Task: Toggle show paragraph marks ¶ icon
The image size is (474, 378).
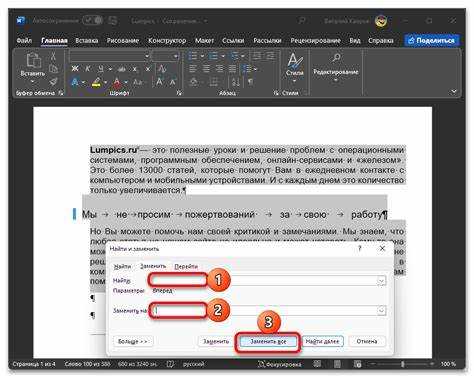Action: point(250,82)
